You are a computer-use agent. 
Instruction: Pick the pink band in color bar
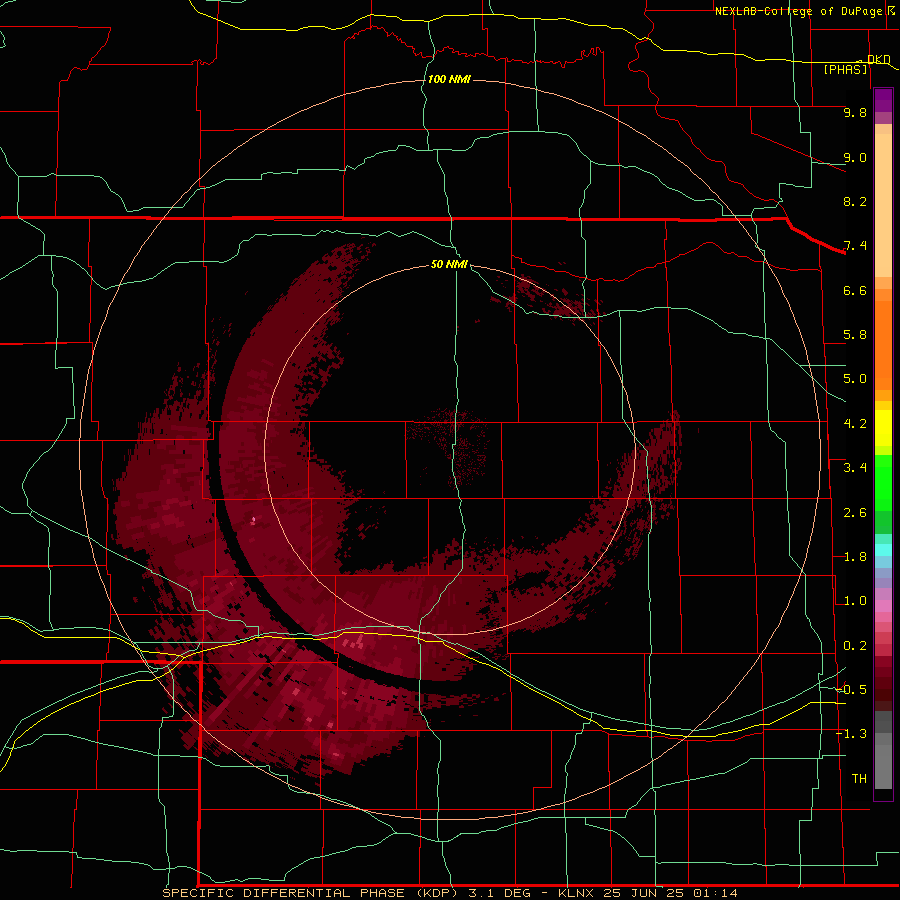point(883,606)
